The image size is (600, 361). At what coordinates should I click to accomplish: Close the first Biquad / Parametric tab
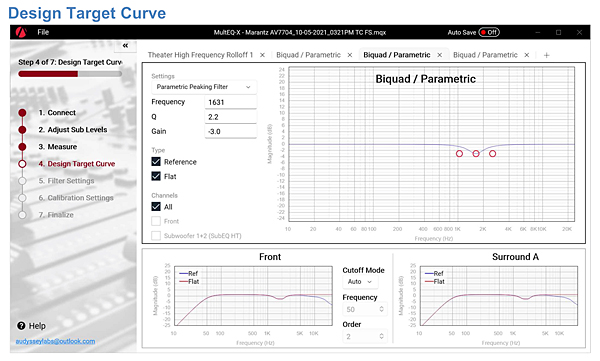point(350,55)
